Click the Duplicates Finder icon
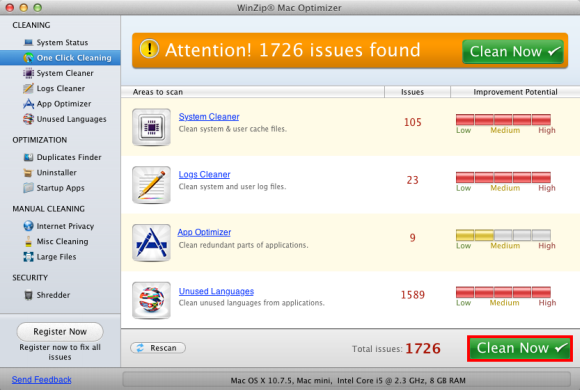This screenshot has width=580, height=390. (x=28, y=157)
